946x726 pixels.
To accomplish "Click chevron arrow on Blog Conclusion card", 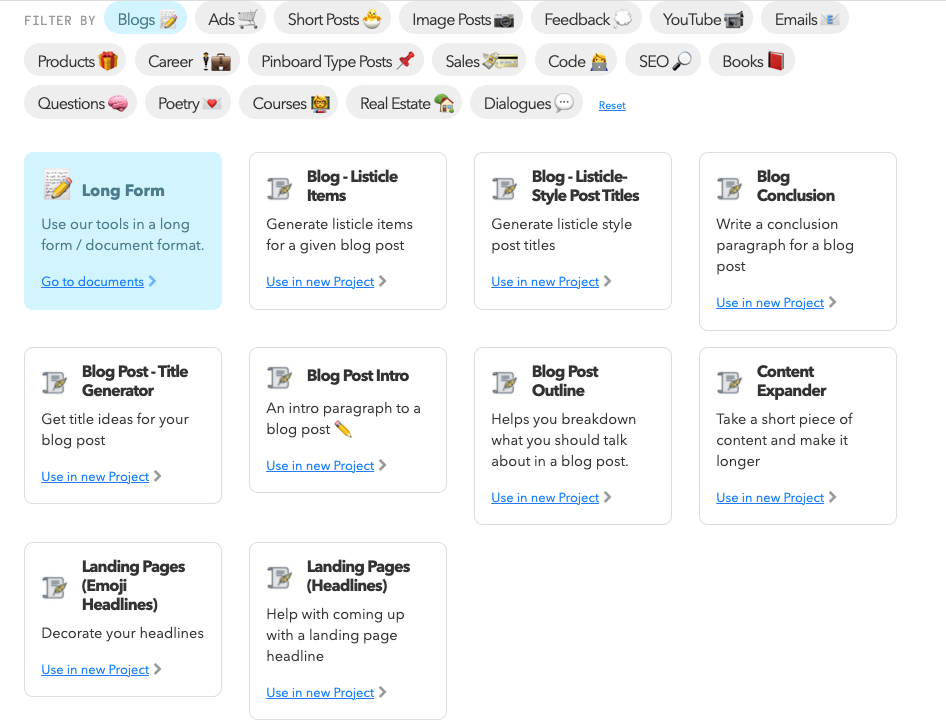I will [833, 303].
